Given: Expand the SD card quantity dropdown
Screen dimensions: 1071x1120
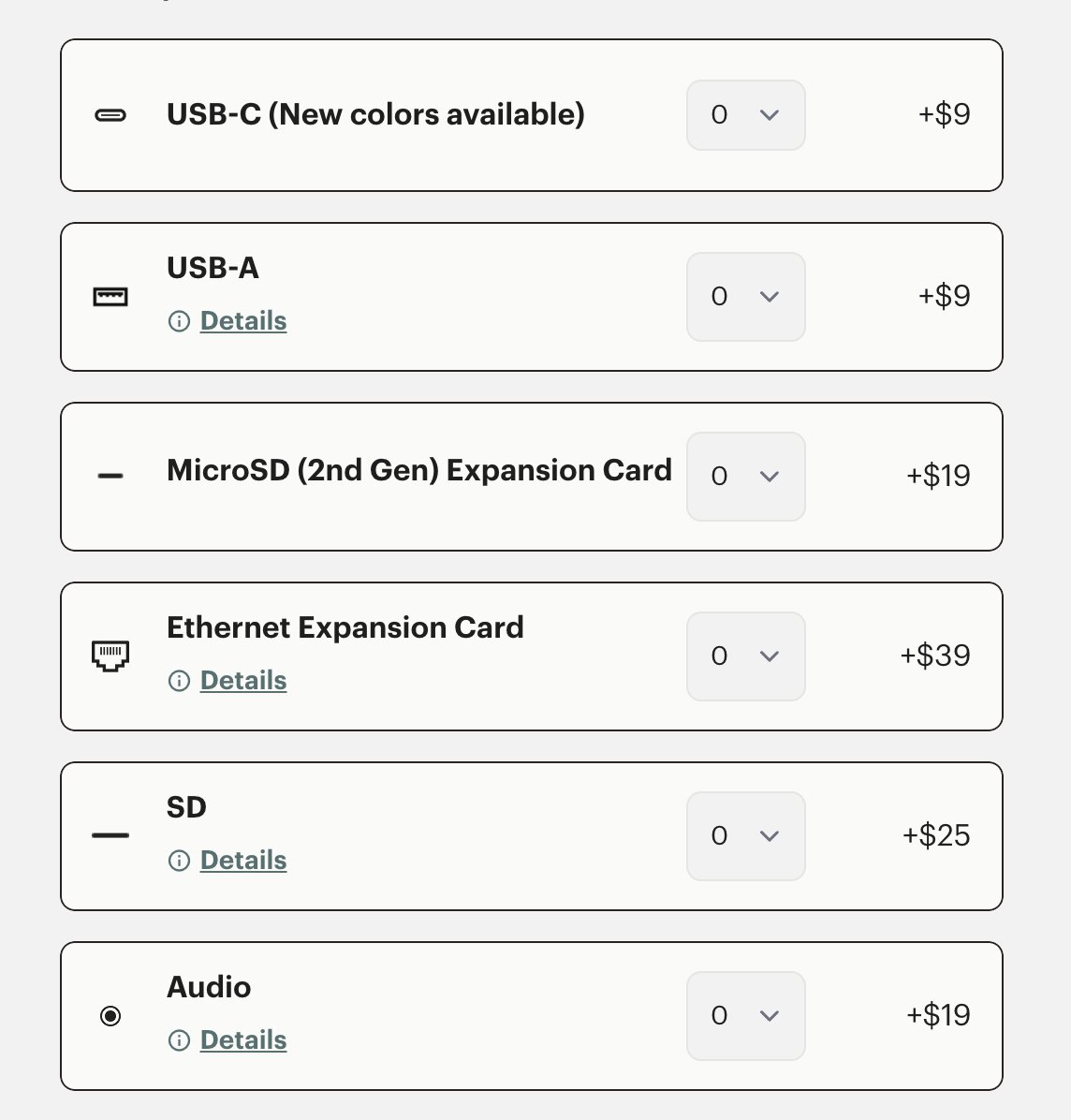Looking at the screenshot, I should [746, 835].
